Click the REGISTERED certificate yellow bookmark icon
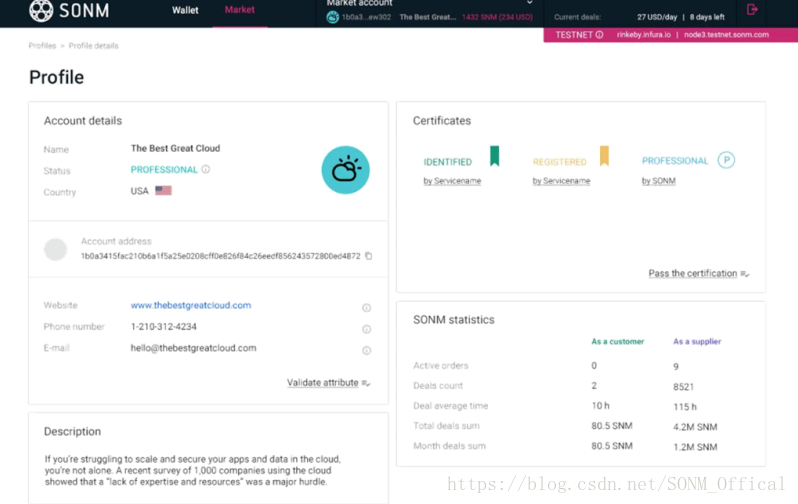This screenshot has width=798, height=504. point(604,156)
